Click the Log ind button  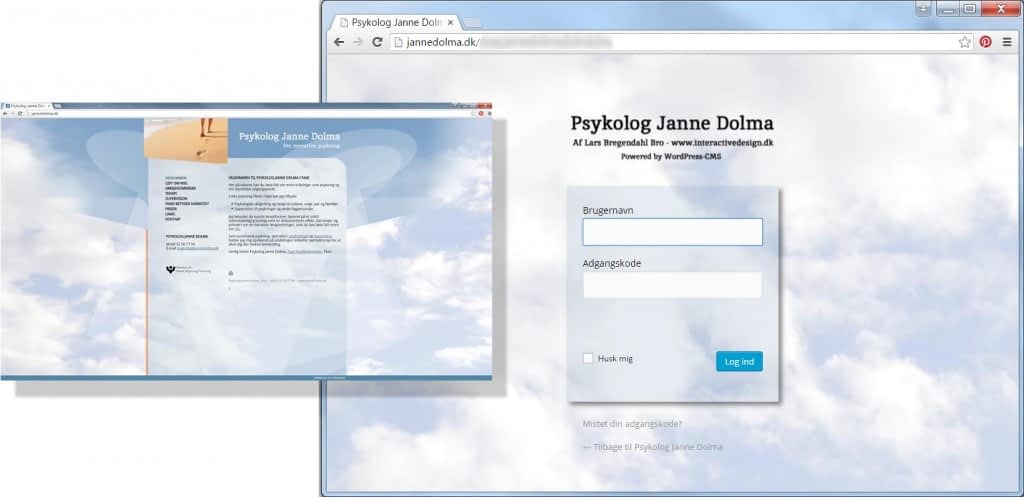coord(739,361)
